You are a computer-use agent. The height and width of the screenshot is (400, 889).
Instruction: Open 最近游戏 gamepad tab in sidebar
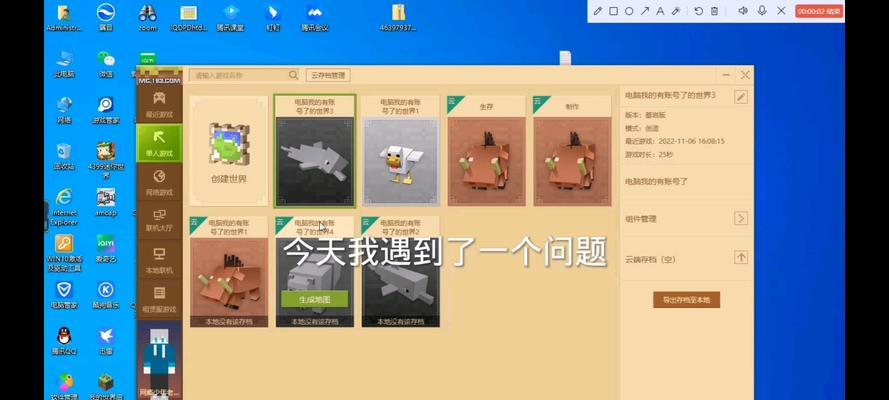[159, 104]
